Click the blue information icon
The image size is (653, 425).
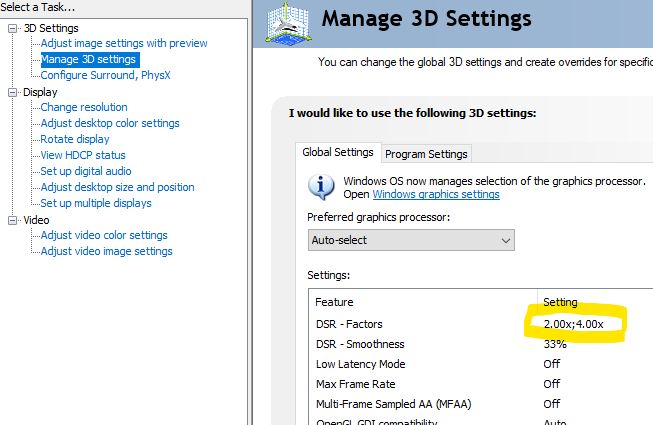pos(321,186)
